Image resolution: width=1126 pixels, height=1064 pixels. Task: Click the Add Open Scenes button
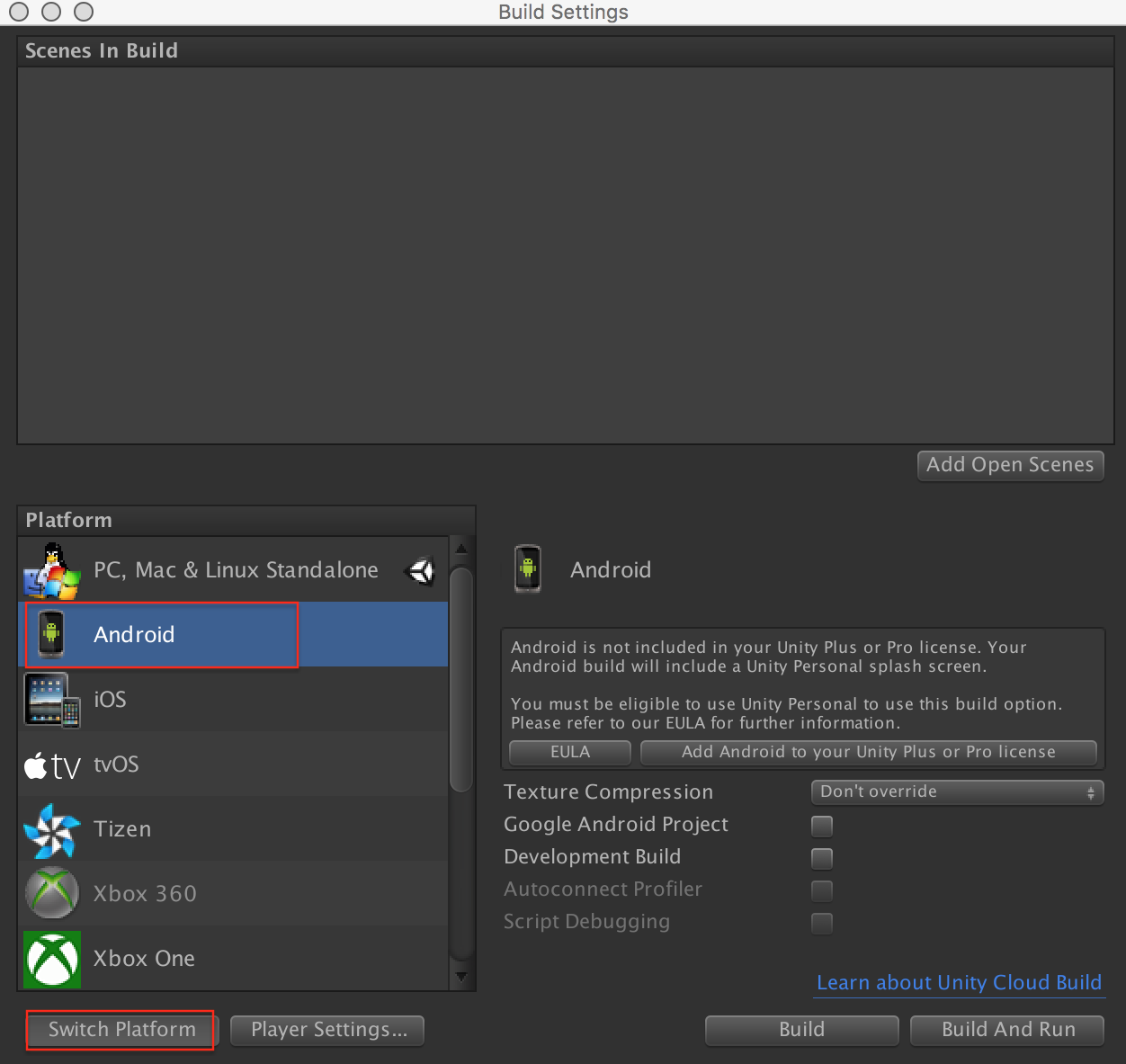1010,465
